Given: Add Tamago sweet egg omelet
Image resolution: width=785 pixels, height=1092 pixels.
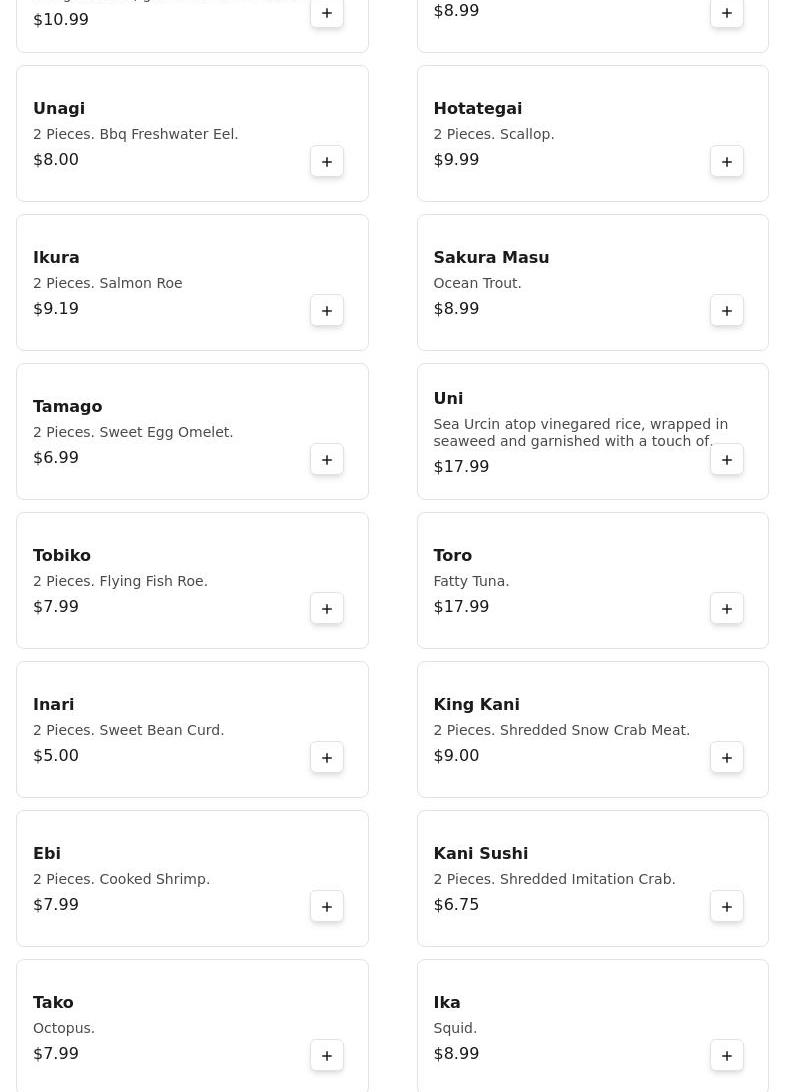Looking at the screenshot, I should pyautogui.click(x=327, y=460).
